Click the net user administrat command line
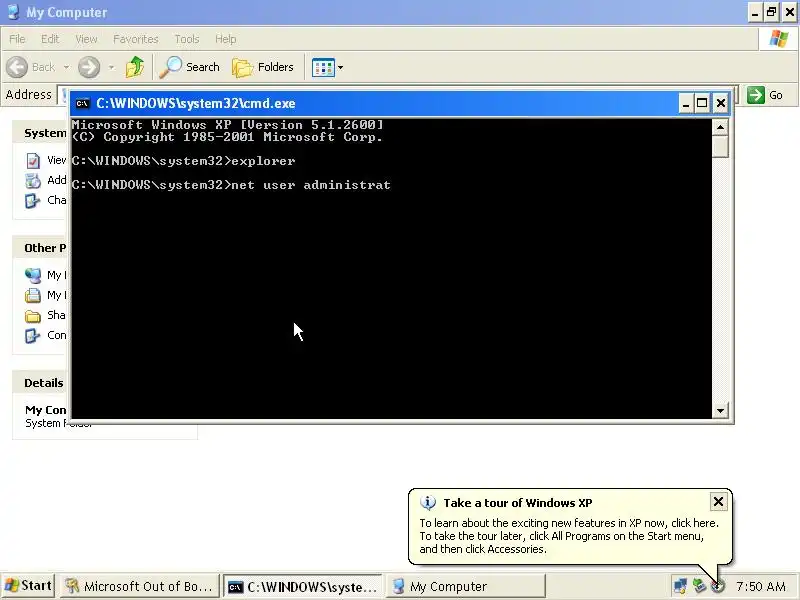Screen dimensions: 800x600 pyautogui.click(x=231, y=185)
